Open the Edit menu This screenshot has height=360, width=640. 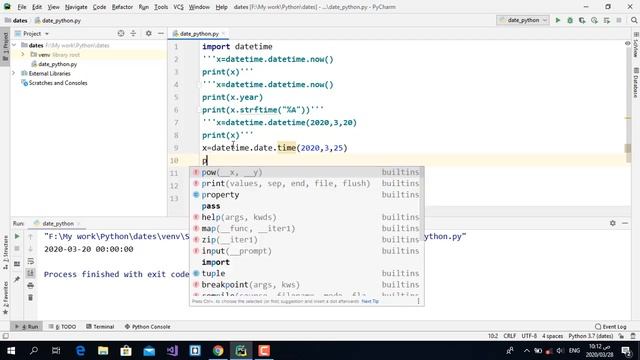pyautogui.click(x=37, y=7)
